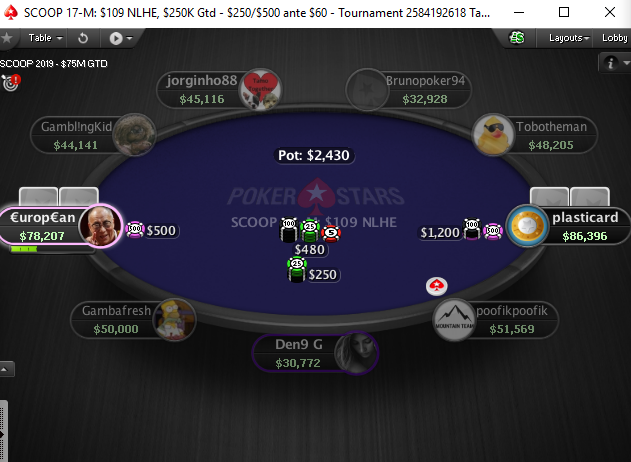
Task: Click the favorite star icon
Action: click(6, 38)
